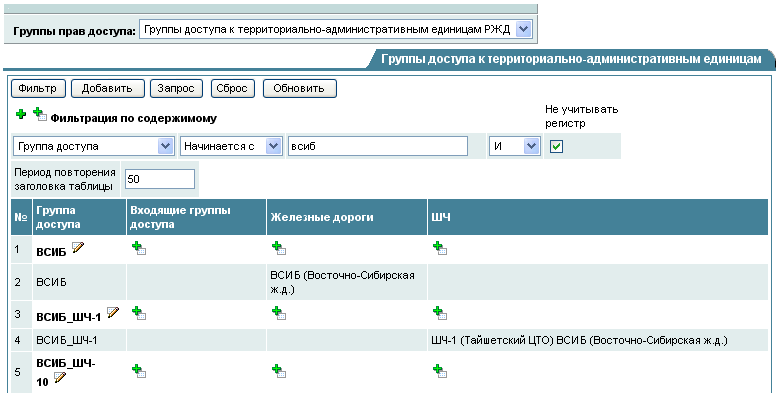Screen dimensions: 780x393
Task: Add ШЧ entry in row 1
Action: (x=440, y=248)
